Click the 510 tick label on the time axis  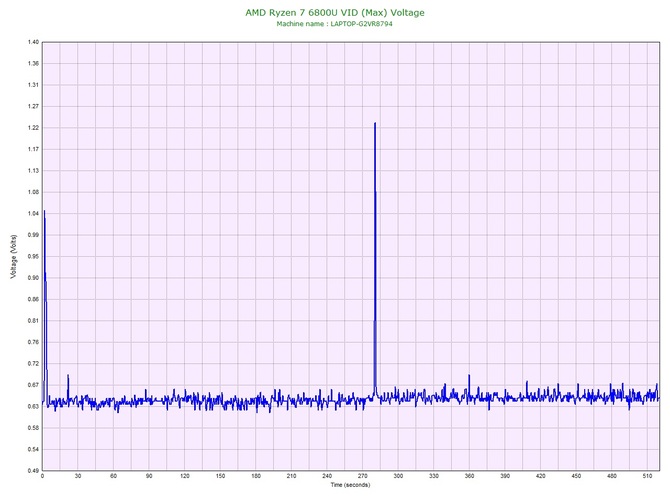coord(647,476)
